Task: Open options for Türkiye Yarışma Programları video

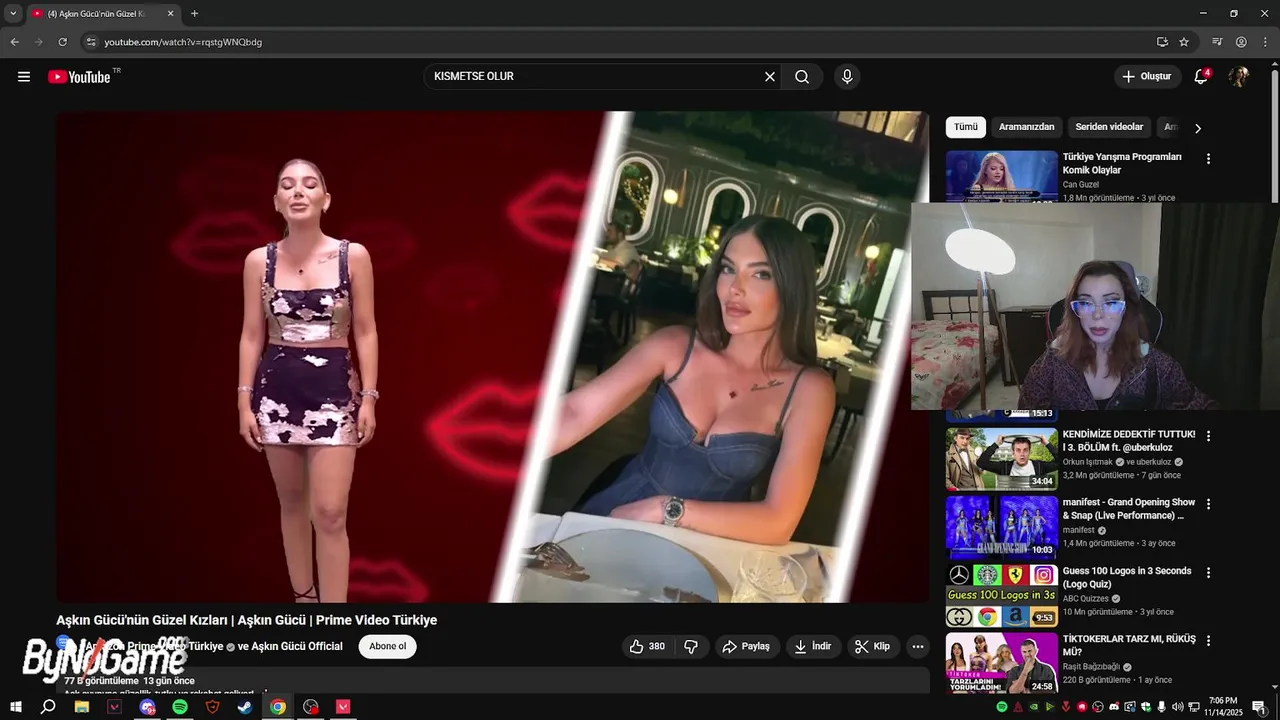Action: click(1208, 159)
